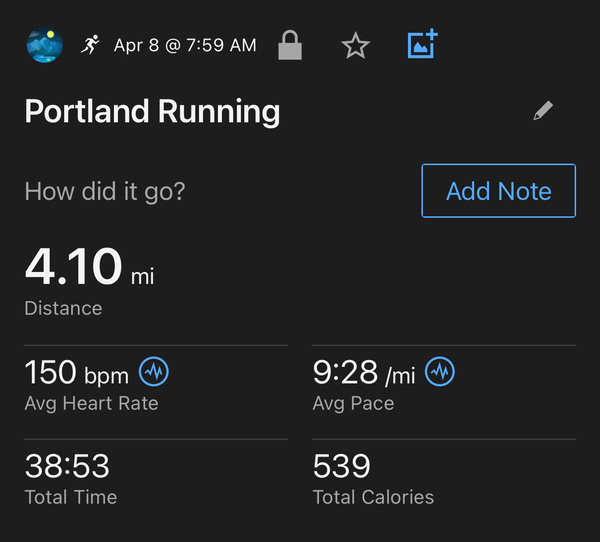Tap the 539 total calories value
The height and width of the screenshot is (542, 600).
[x=342, y=466]
